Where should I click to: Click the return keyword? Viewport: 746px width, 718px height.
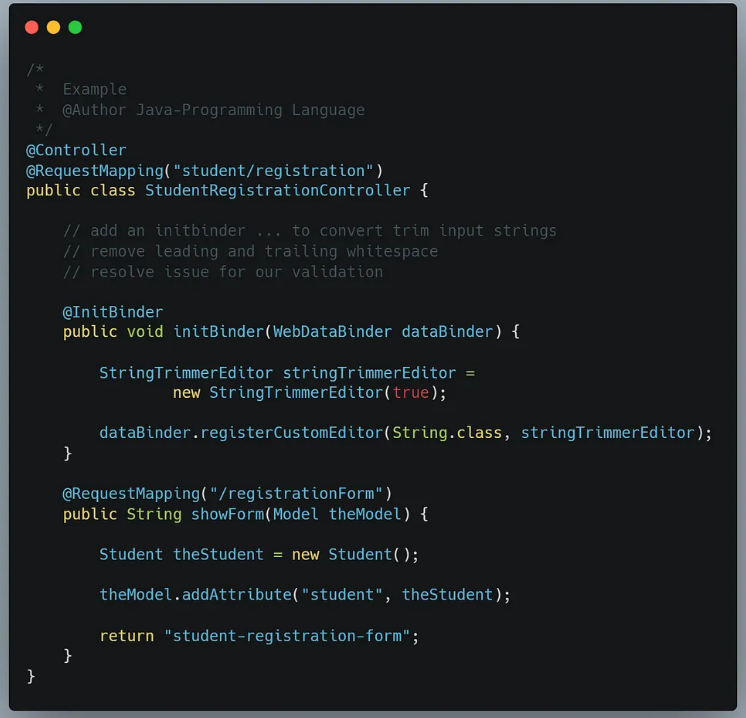pyautogui.click(x=126, y=636)
